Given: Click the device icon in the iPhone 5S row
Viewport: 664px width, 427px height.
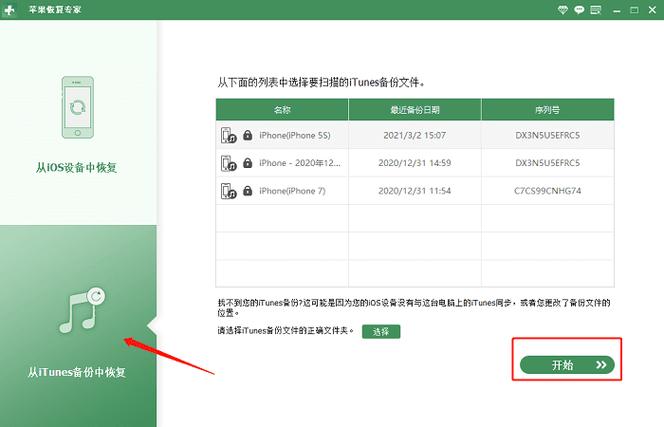Looking at the screenshot, I should [229, 135].
